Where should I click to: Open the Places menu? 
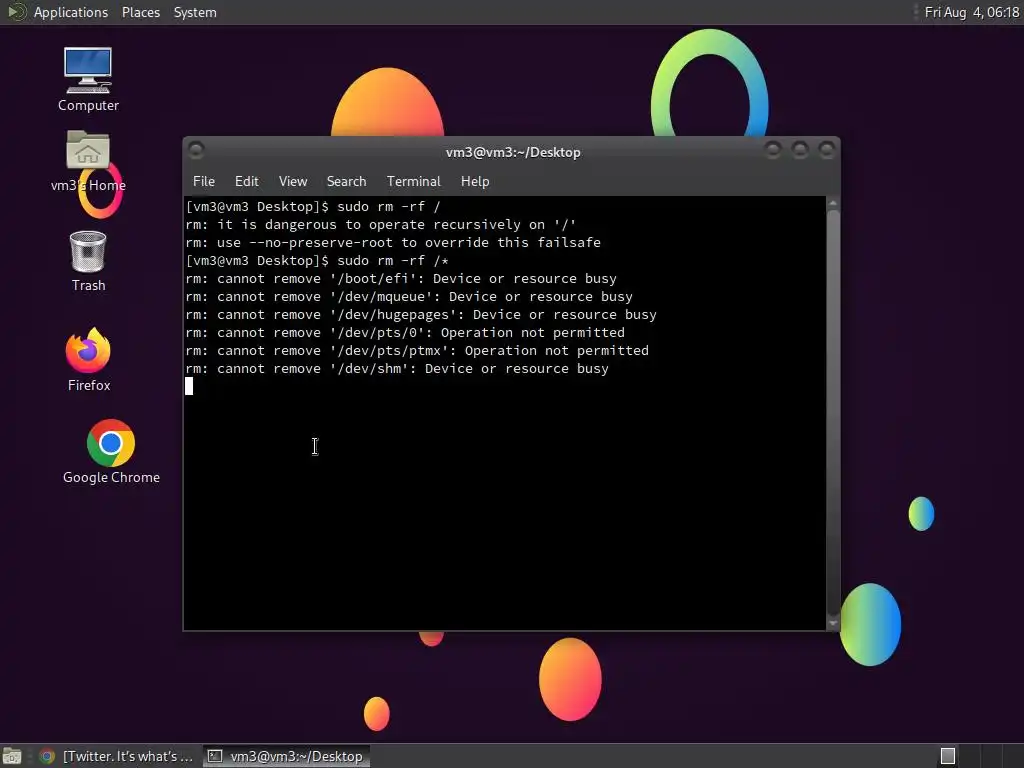click(x=140, y=12)
